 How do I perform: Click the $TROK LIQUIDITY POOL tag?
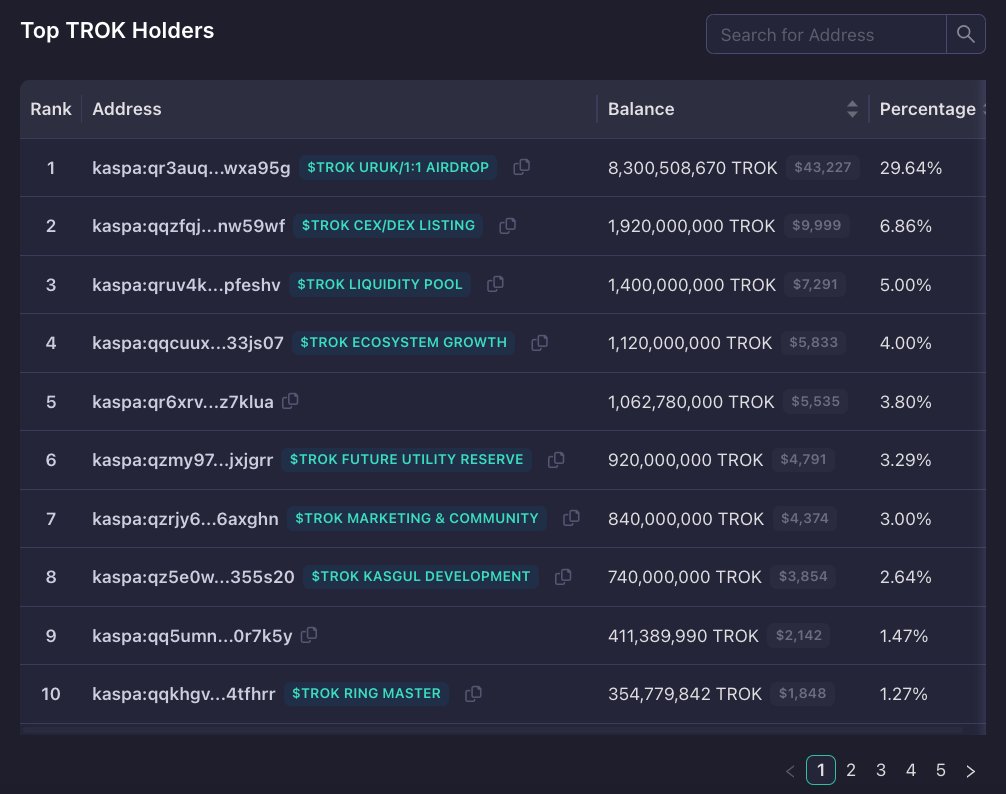380,284
